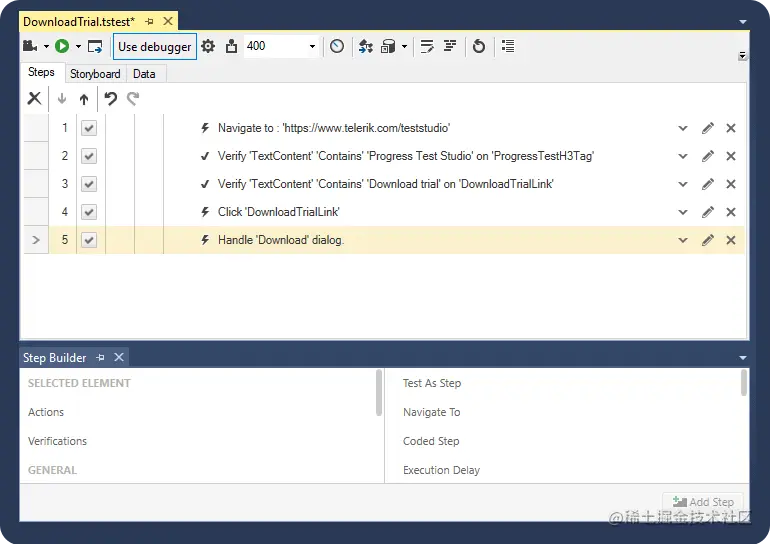Toggle checkbox for step 1
This screenshot has height=544, width=770.
pos(89,128)
